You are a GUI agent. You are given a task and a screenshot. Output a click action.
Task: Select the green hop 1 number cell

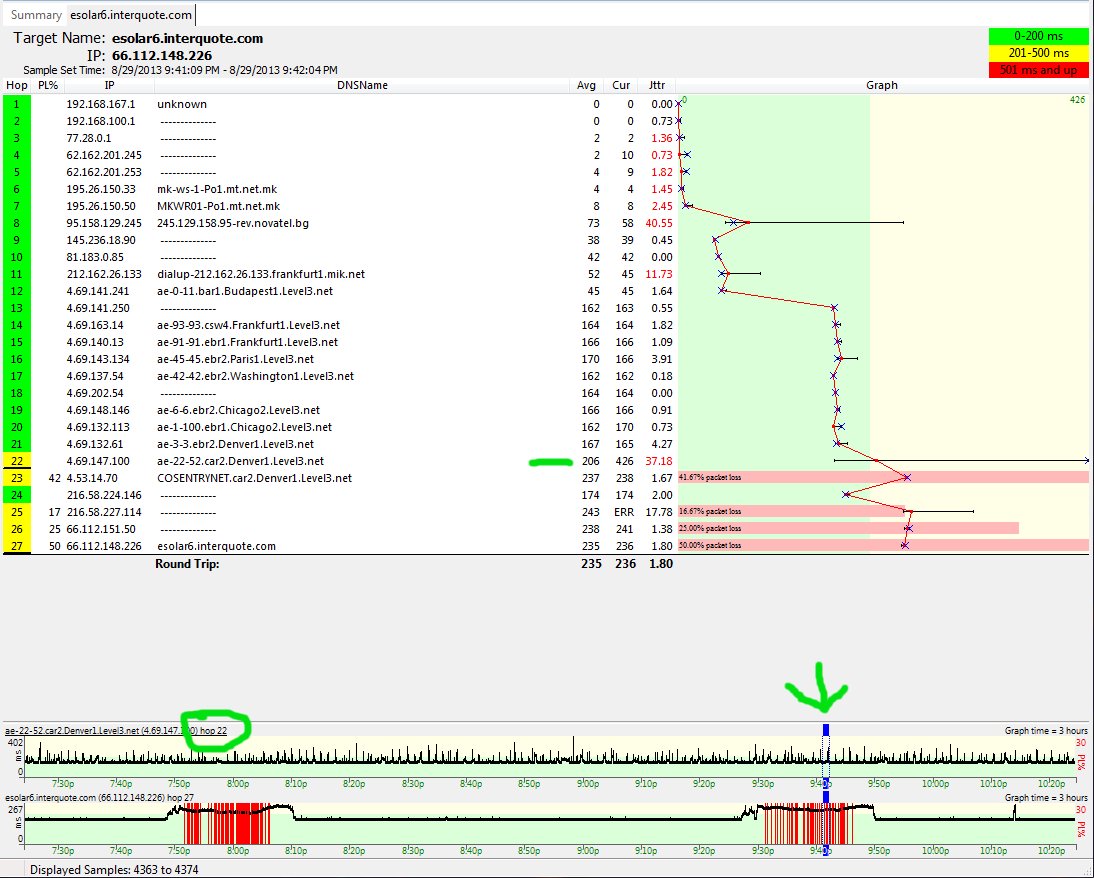coord(17,104)
